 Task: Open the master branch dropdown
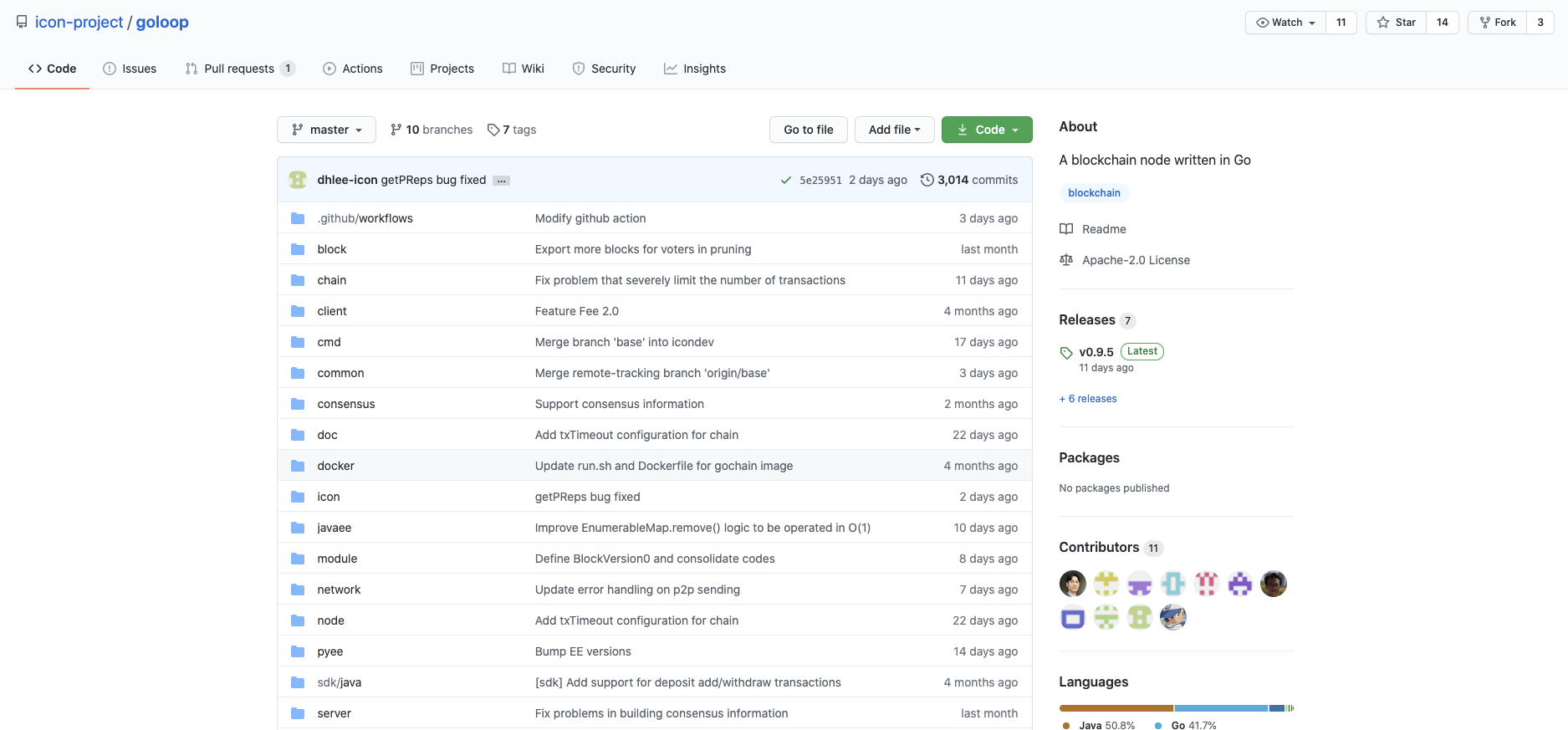coord(326,130)
